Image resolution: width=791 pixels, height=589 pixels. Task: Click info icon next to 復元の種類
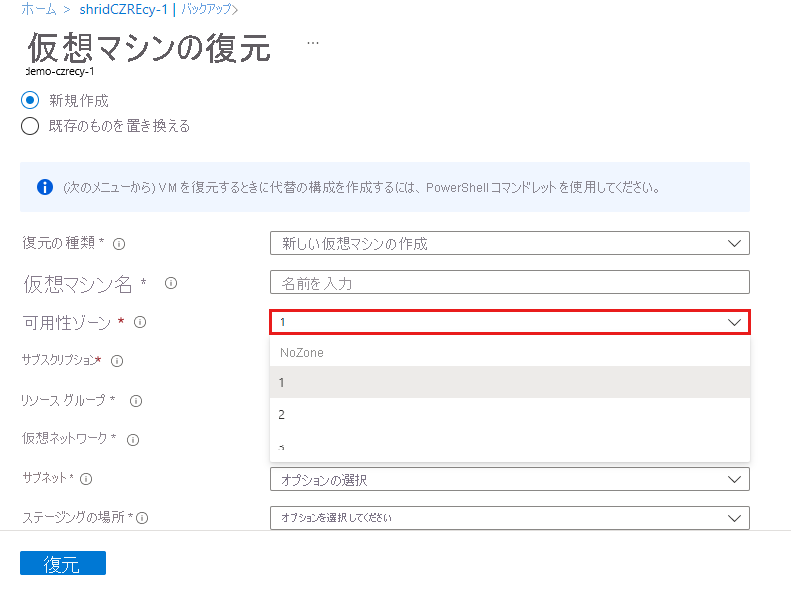119,244
